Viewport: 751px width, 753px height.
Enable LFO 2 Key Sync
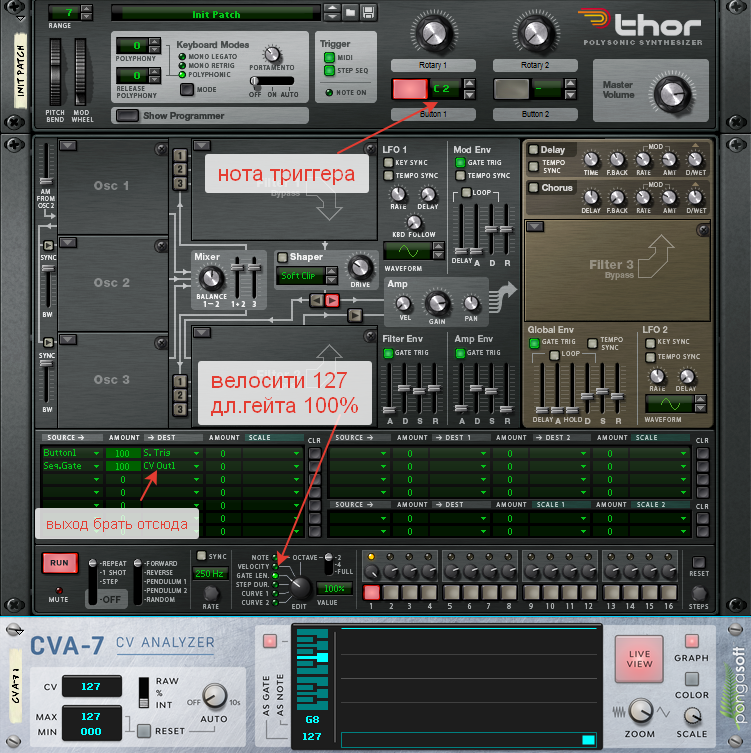click(650, 343)
